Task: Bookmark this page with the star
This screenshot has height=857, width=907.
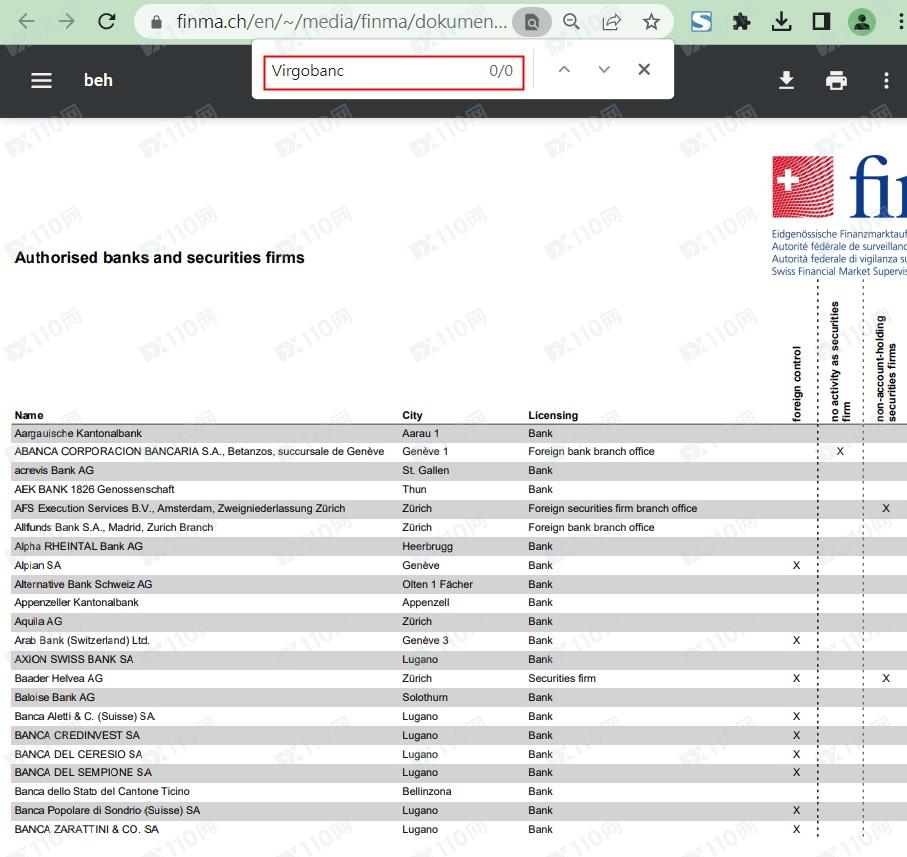Action: (x=651, y=21)
